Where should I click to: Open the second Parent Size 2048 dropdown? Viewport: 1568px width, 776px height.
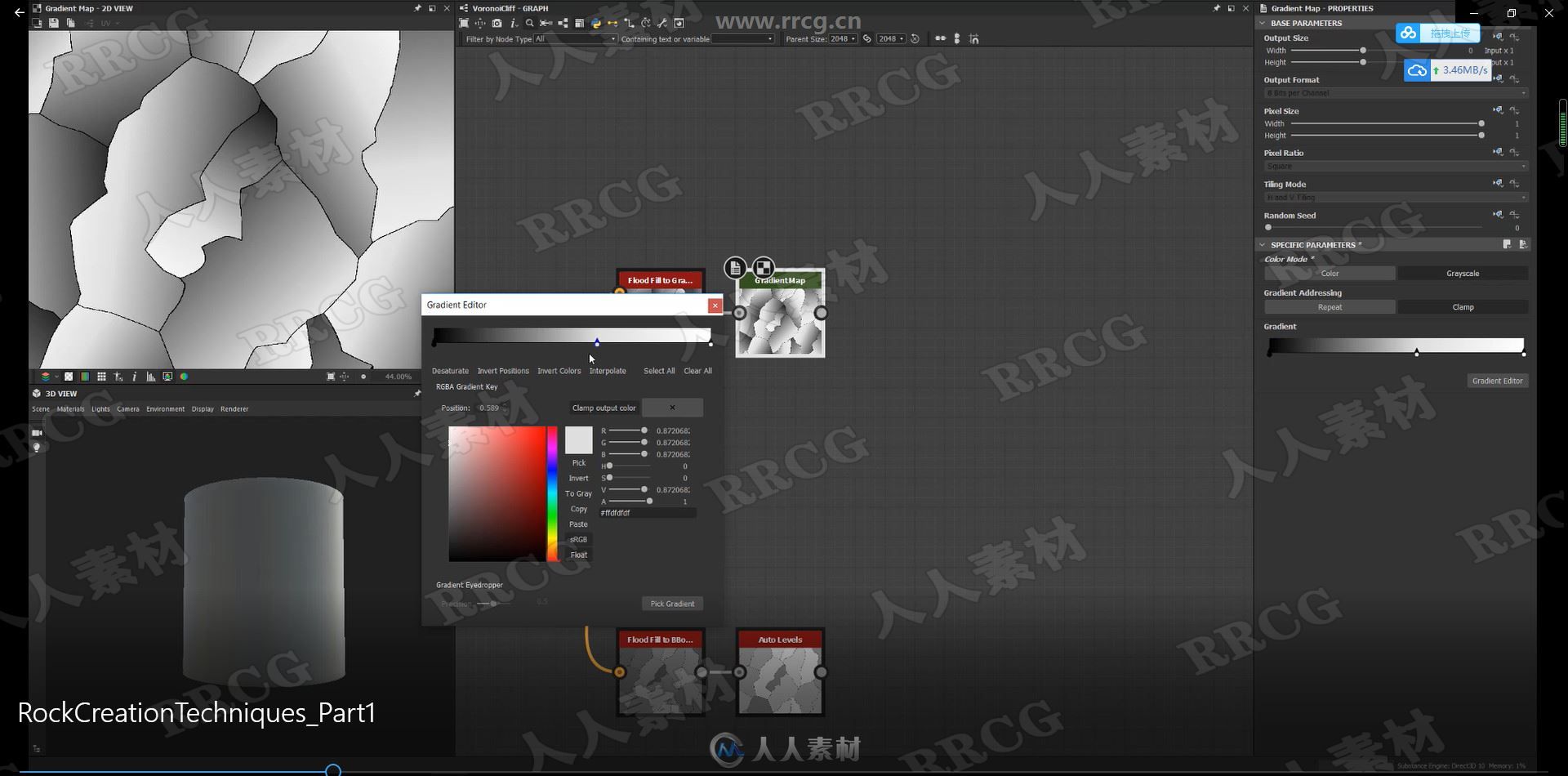[x=891, y=39]
